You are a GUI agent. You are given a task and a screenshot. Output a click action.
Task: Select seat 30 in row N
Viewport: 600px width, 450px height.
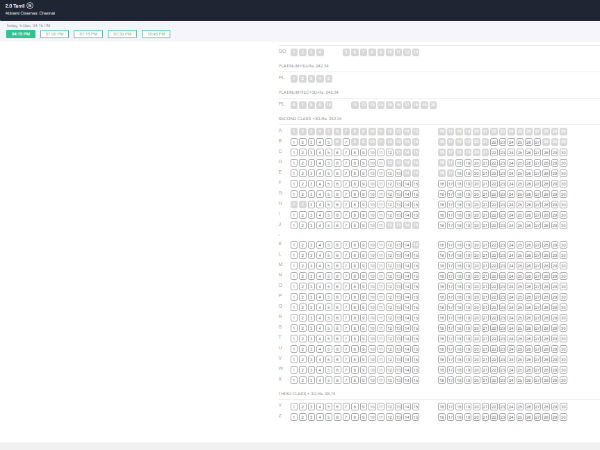563,276
